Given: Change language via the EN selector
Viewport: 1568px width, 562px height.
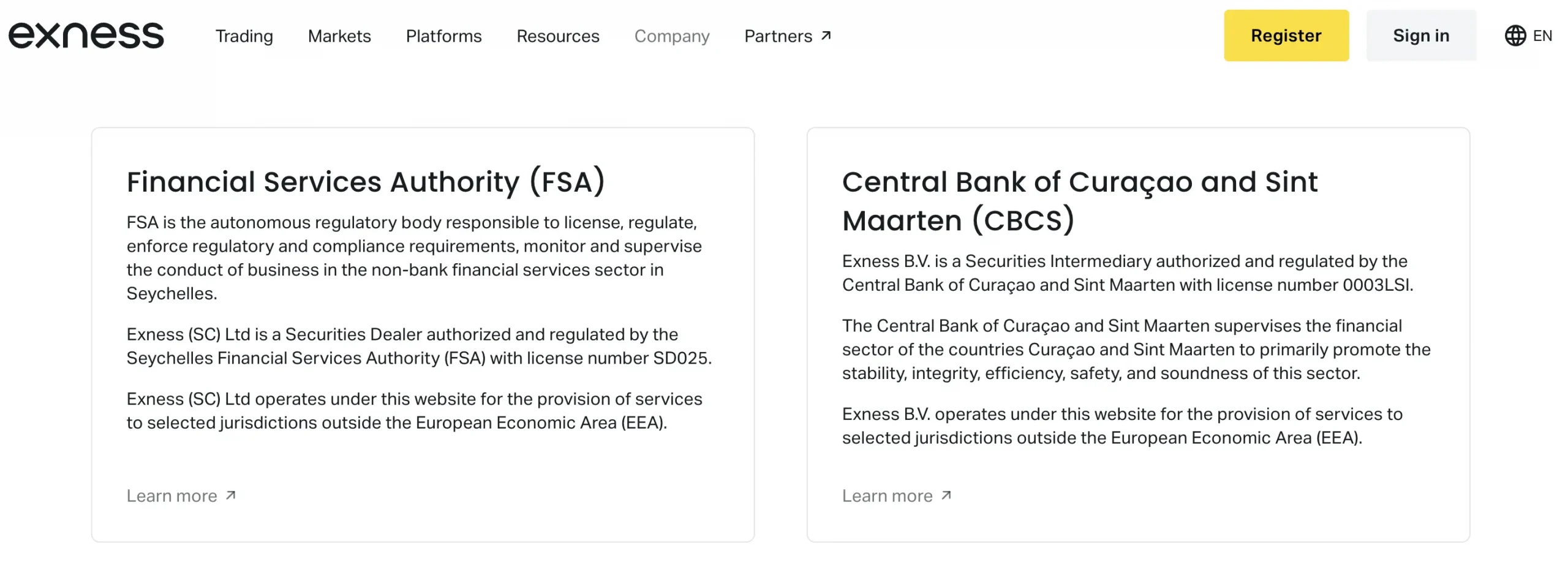Looking at the screenshot, I should [1529, 36].
